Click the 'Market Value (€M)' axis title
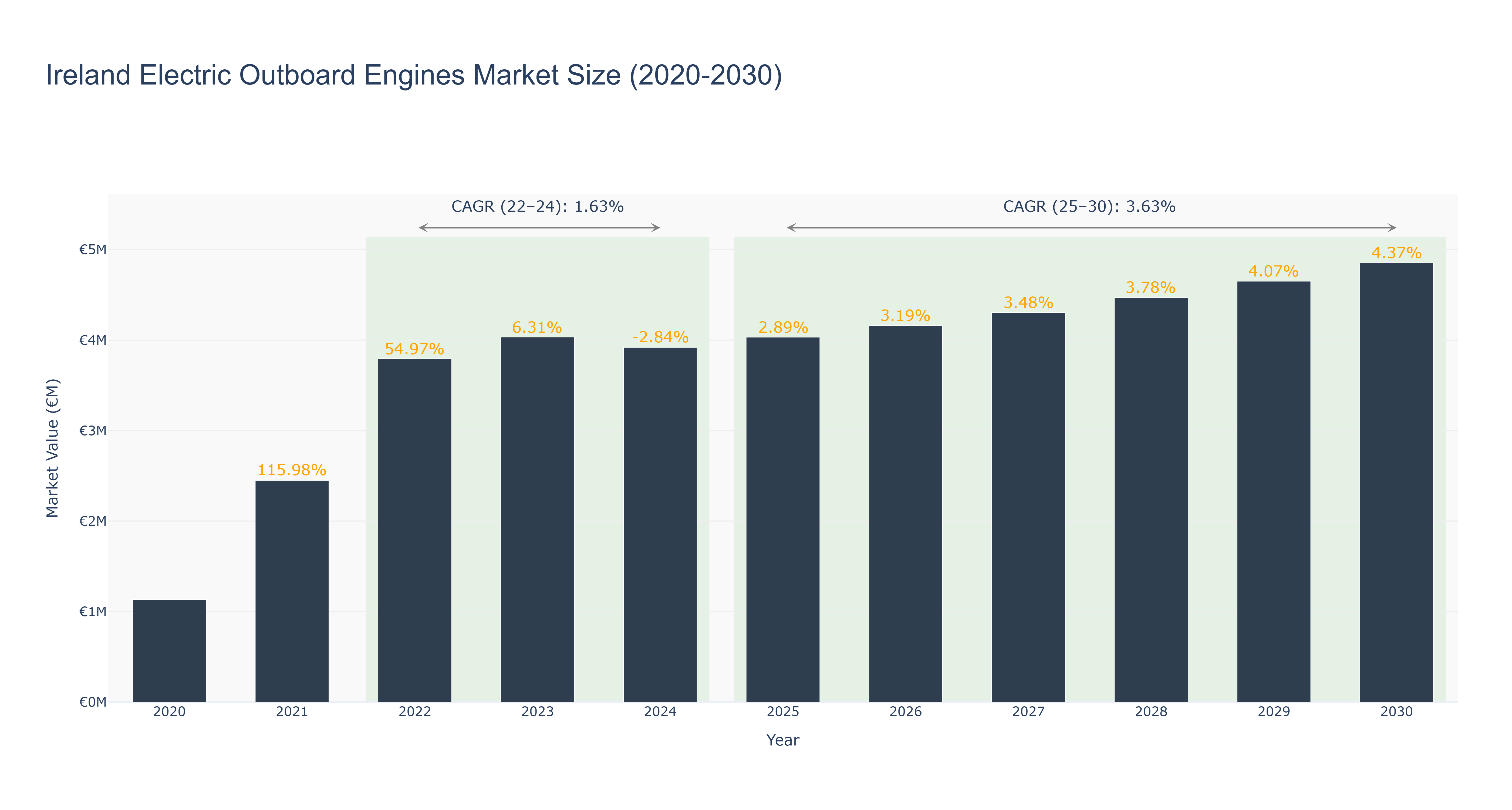Image resolution: width=1512 pixels, height=810 pixels. coord(53,448)
